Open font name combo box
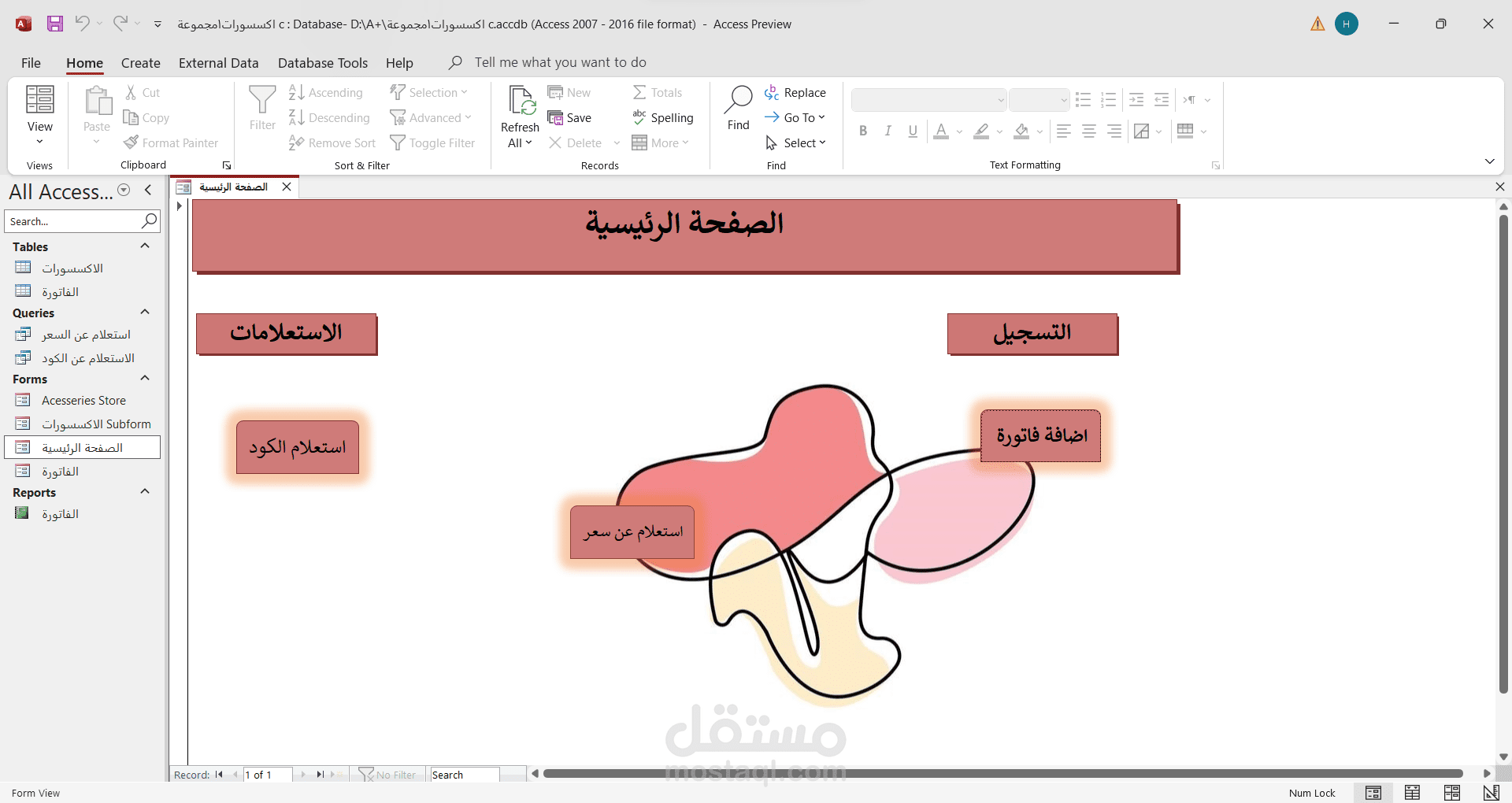This screenshot has height=803, width=1512. pyautogui.click(x=929, y=100)
